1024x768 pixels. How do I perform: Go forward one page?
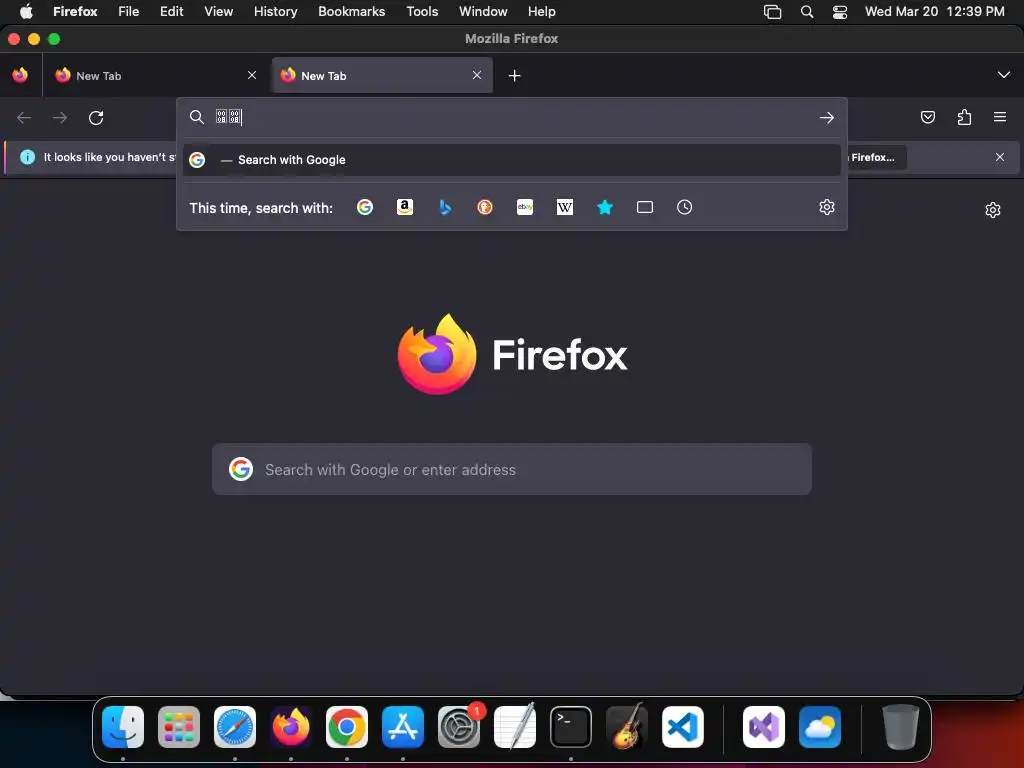tap(60, 118)
